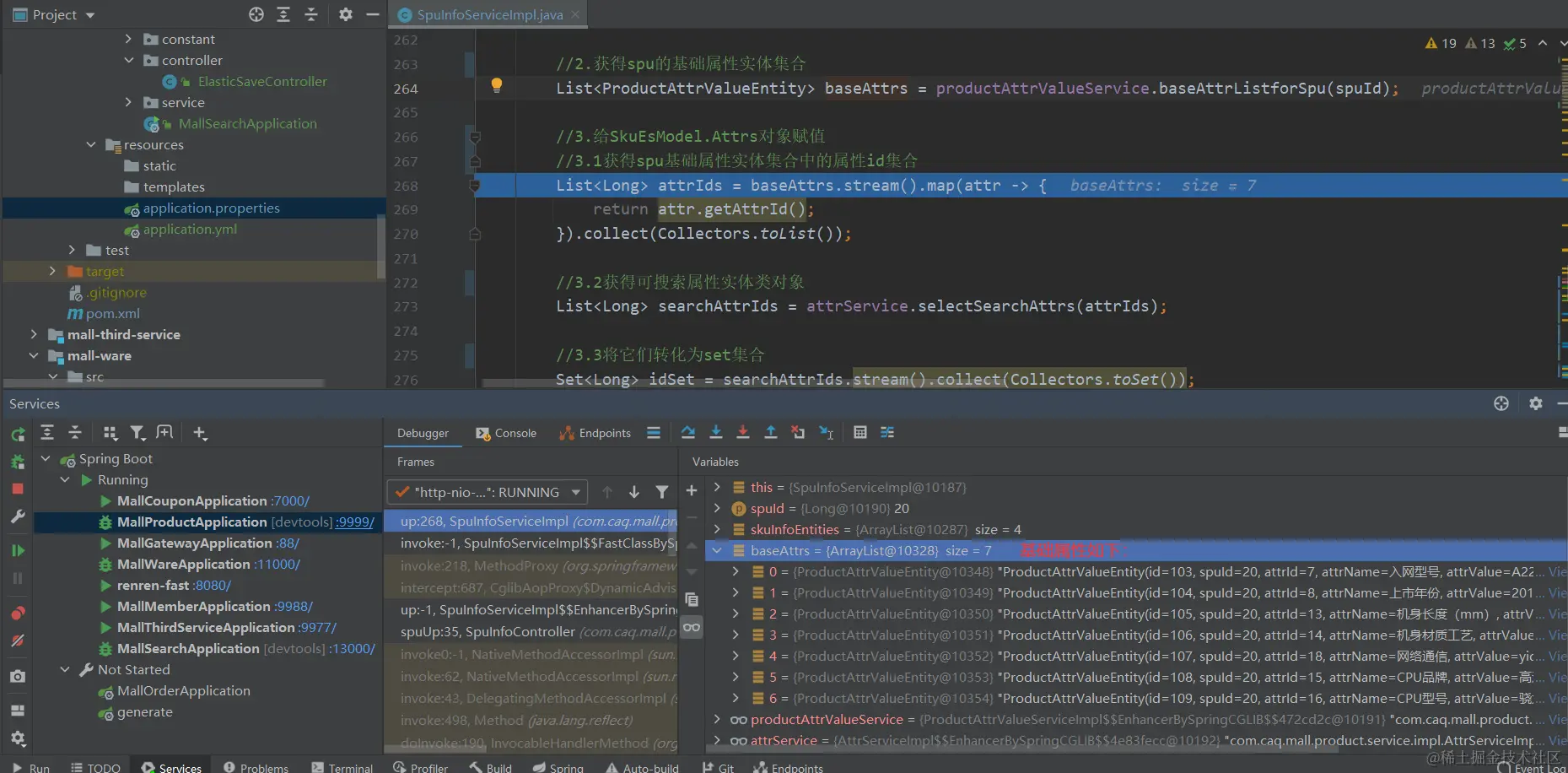Expand the mall-third-service module
The height and width of the screenshot is (773, 1568).
tap(34, 334)
